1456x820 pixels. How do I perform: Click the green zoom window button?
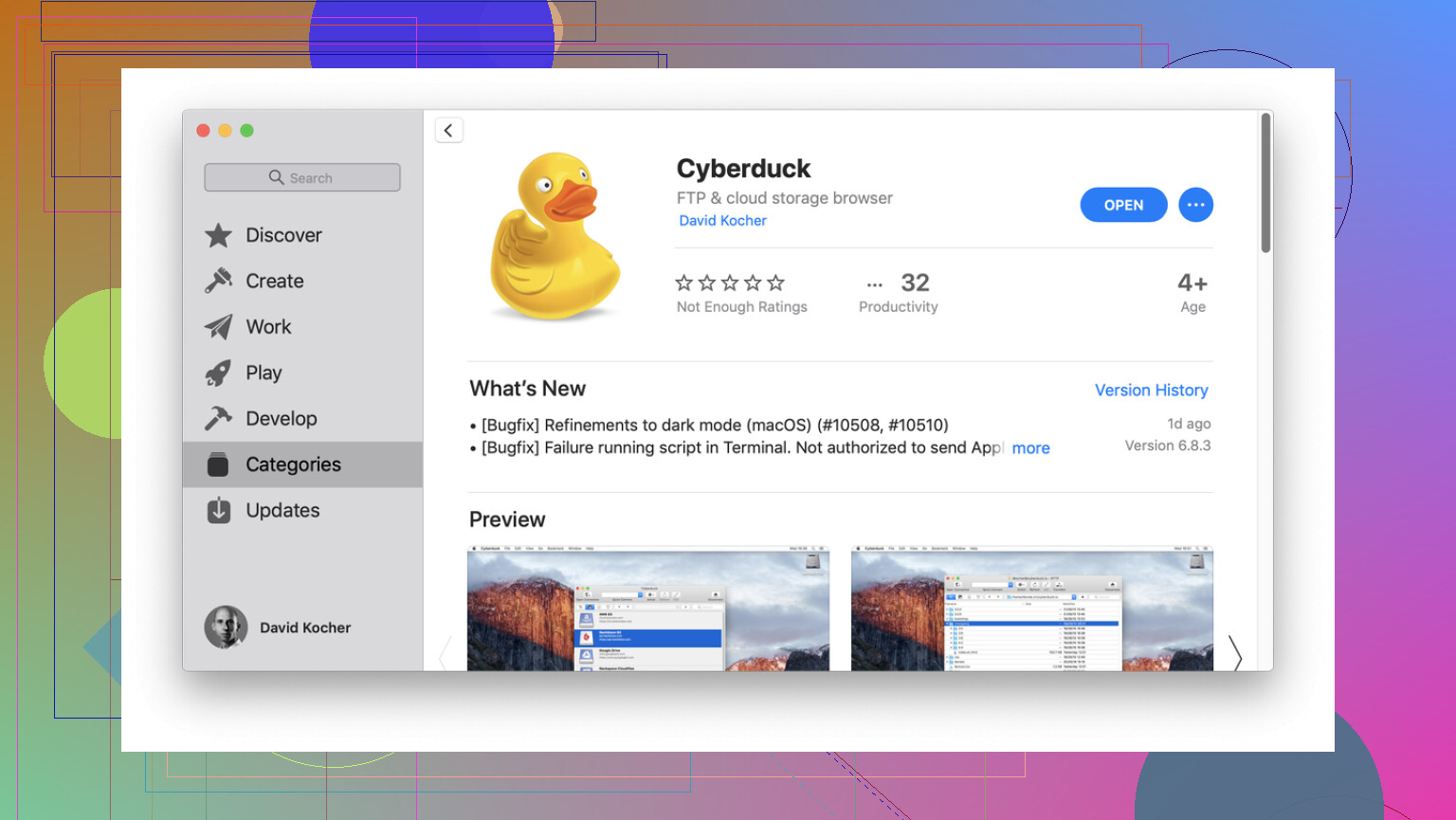coord(246,131)
